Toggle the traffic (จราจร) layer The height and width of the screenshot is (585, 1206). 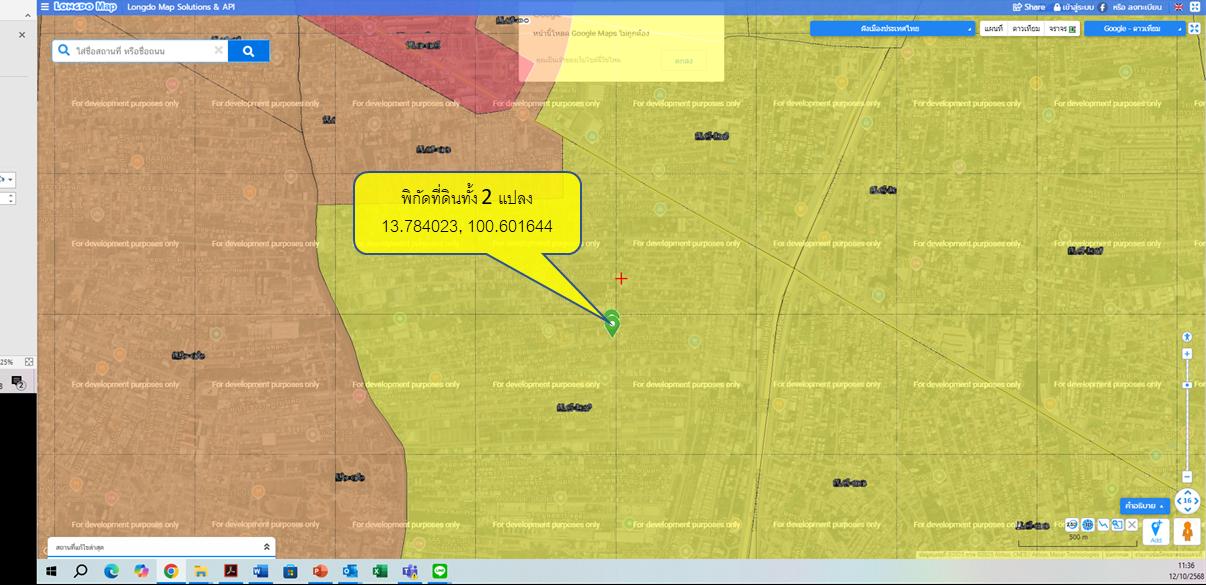[x=1062, y=29]
